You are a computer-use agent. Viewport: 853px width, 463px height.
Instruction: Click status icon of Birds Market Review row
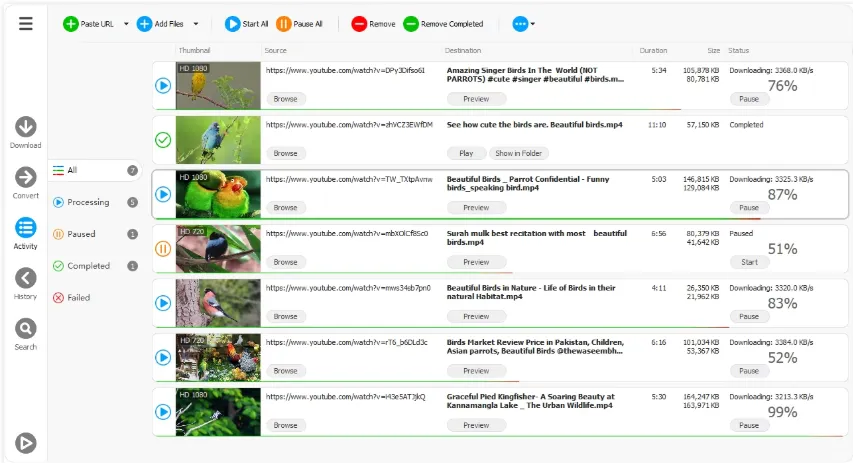pyautogui.click(x=163, y=357)
